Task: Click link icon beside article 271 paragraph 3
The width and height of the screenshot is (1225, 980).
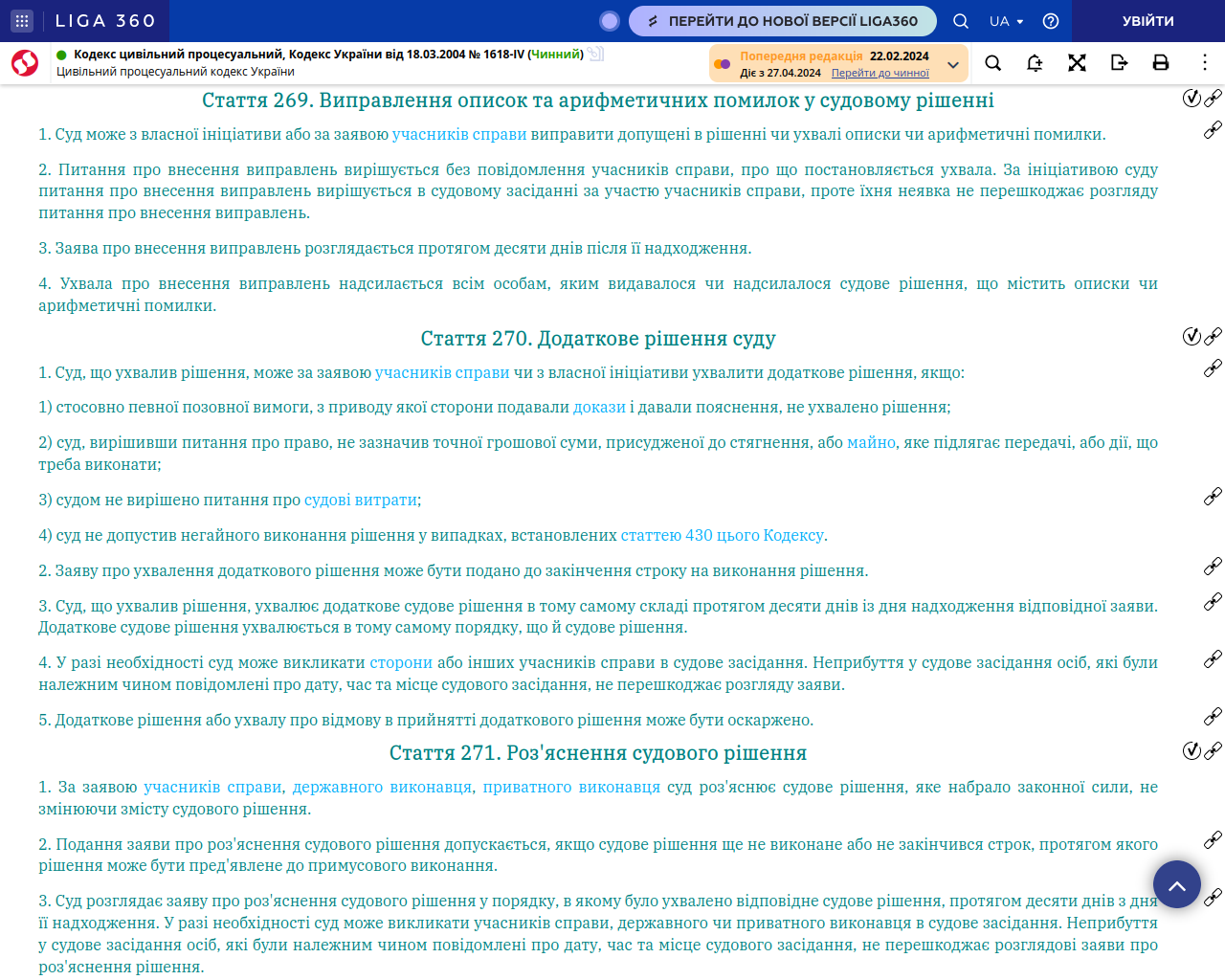Action: coord(1213,897)
